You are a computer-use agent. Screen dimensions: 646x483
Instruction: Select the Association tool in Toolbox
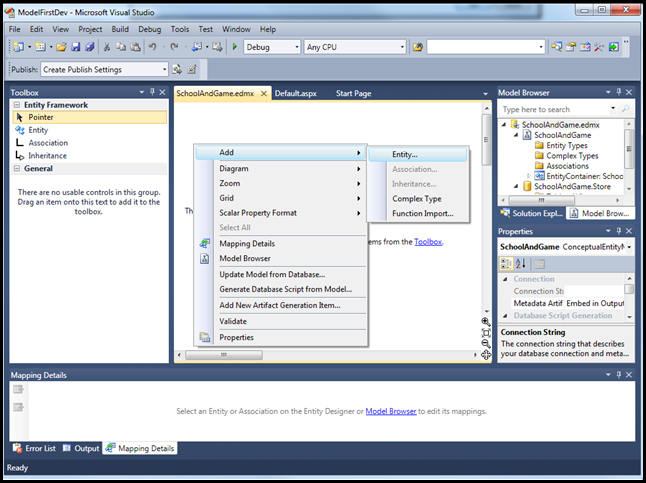click(47, 143)
